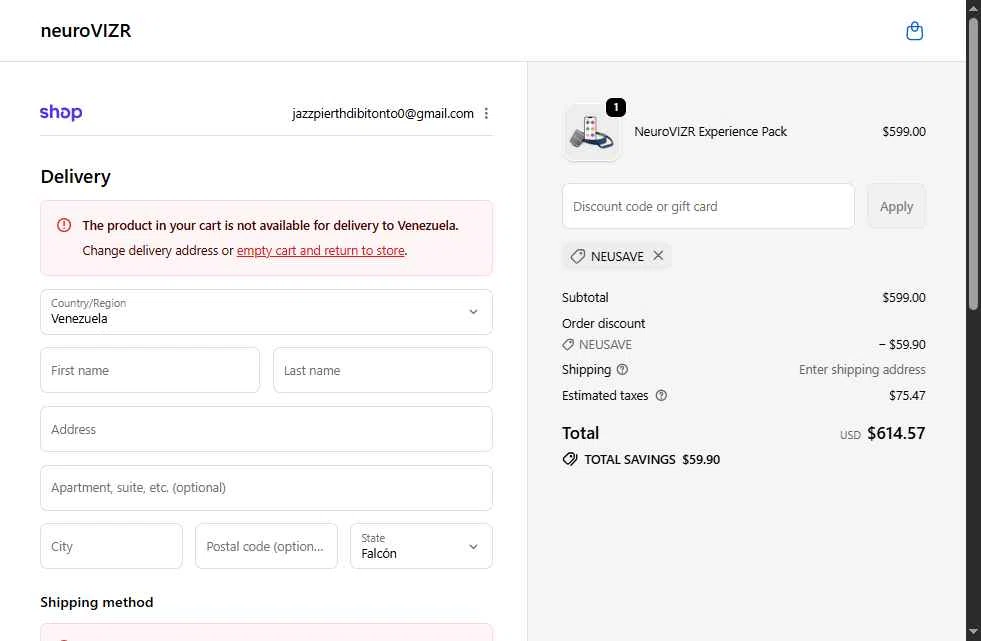The height and width of the screenshot is (641, 981).
Task: Click the tag icon on NEUSAVE chip
Action: (x=577, y=256)
